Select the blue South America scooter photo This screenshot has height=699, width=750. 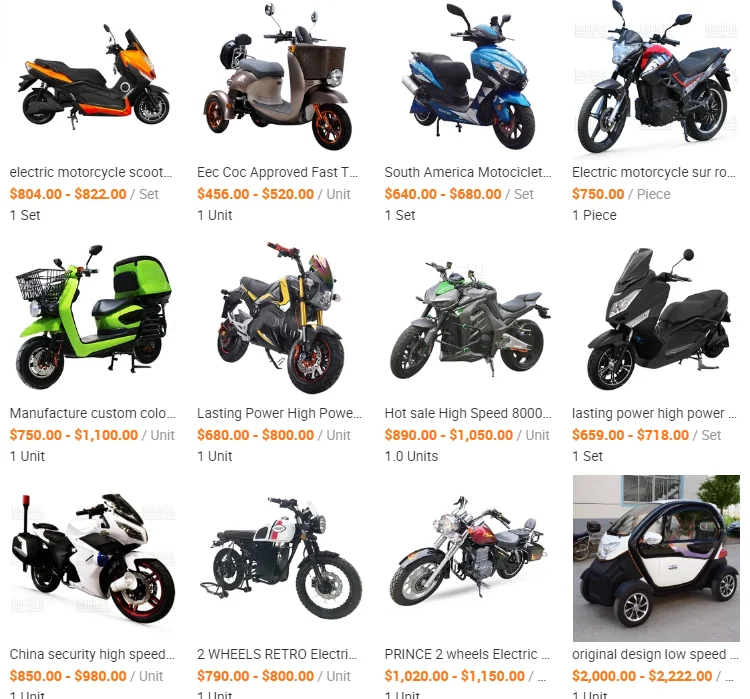[x=468, y=77]
